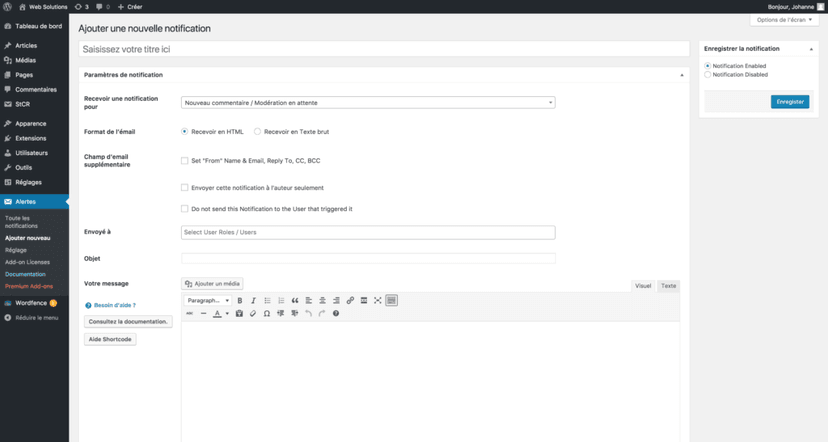828x442 pixels.
Task: Select Notification Enabled option
Action: (x=708, y=66)
